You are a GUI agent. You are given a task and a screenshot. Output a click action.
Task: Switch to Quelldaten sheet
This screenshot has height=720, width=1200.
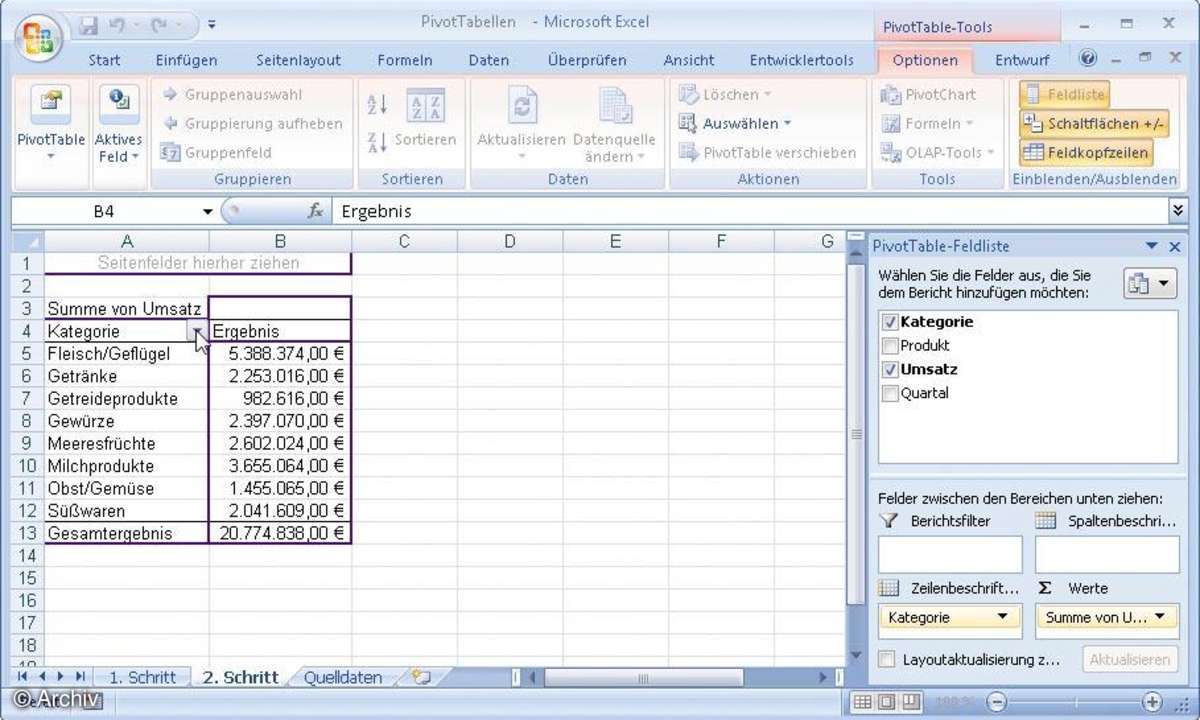click(x=342, y=677)
